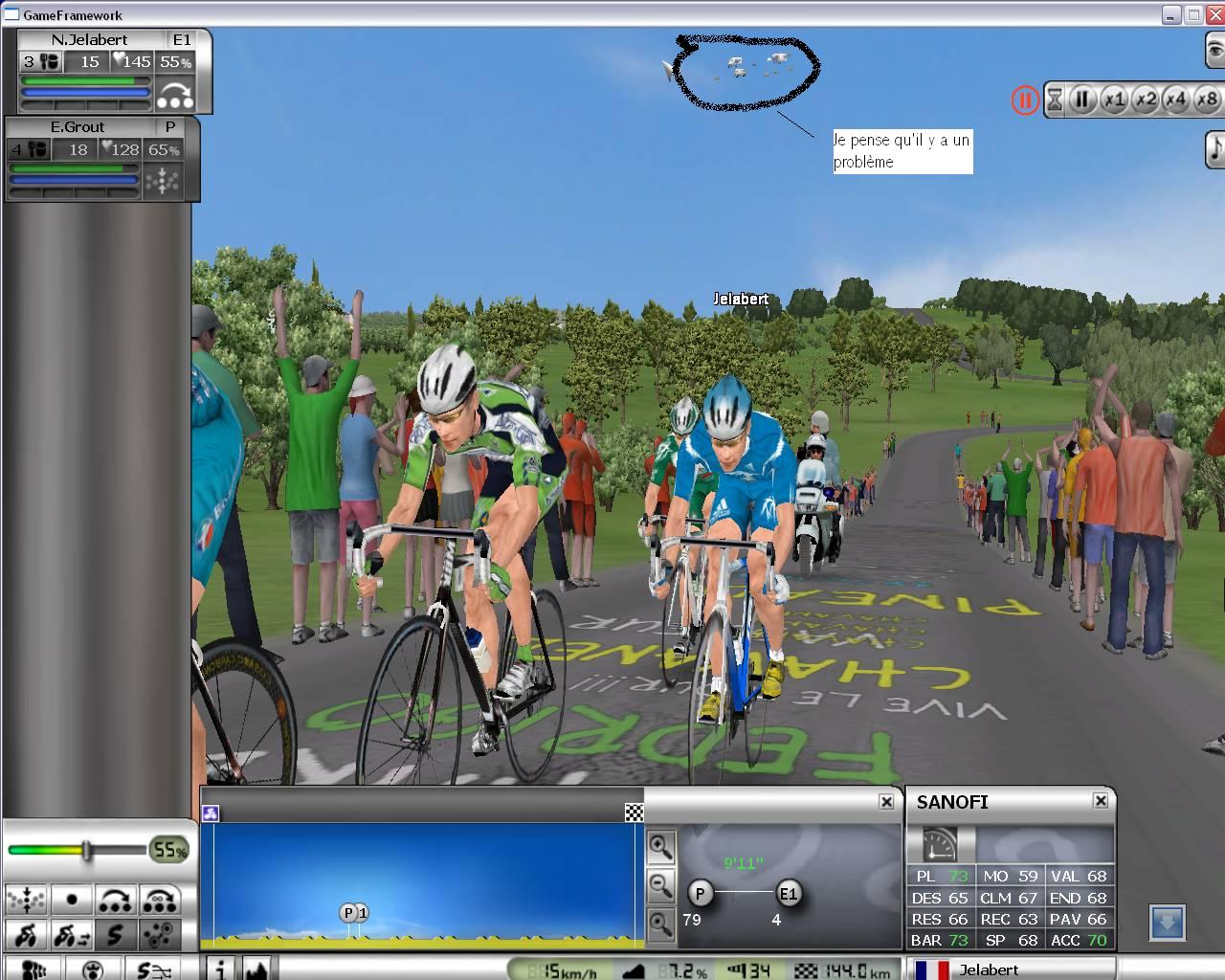Select the hold position in peloton icon
1225x980 pixels.
pos(27,901)
